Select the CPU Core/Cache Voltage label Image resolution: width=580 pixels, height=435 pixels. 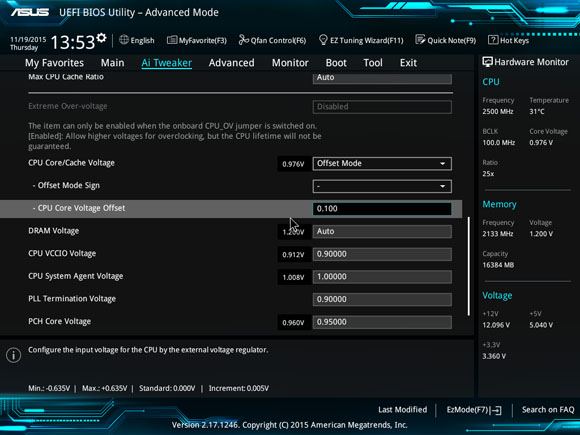click(71, 163)
